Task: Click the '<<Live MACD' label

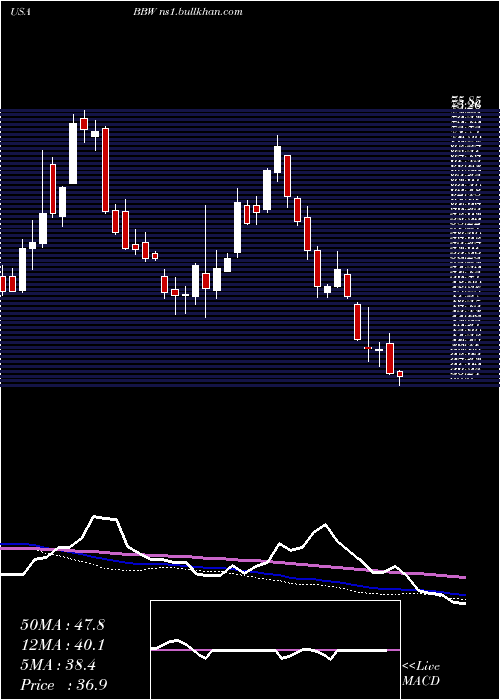Action: click(x=421, y=674)
